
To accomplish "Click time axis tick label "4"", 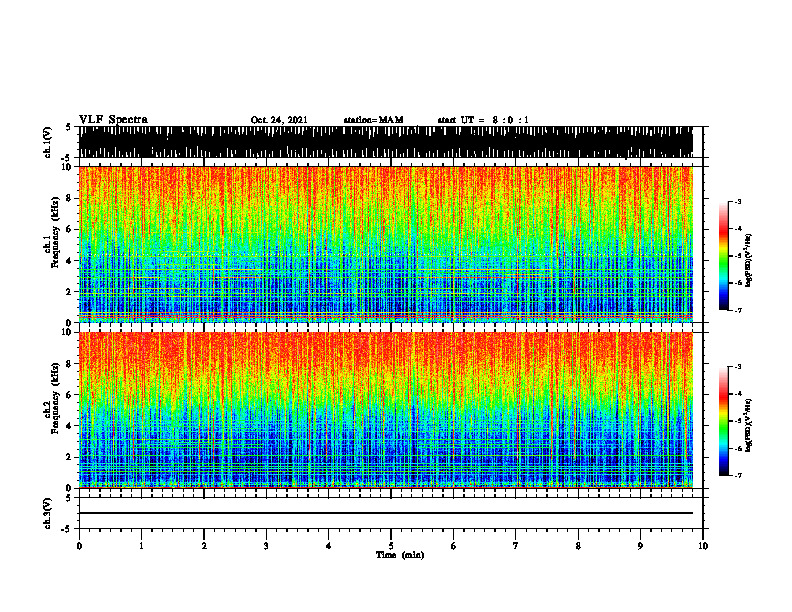I will (329, 546).
